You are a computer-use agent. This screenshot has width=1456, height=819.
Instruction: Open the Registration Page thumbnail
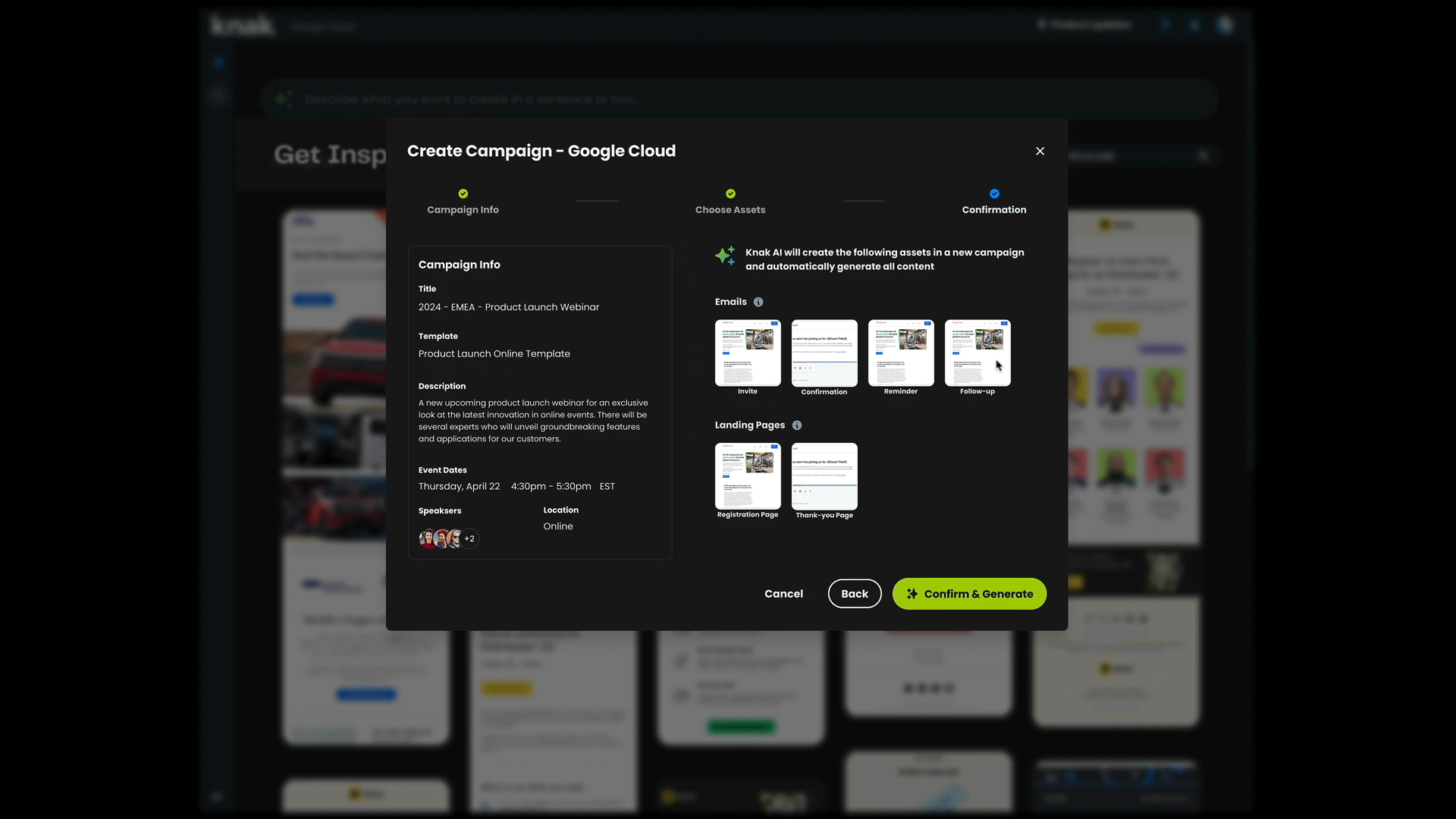pyautogui.click(x=748, y=476)
